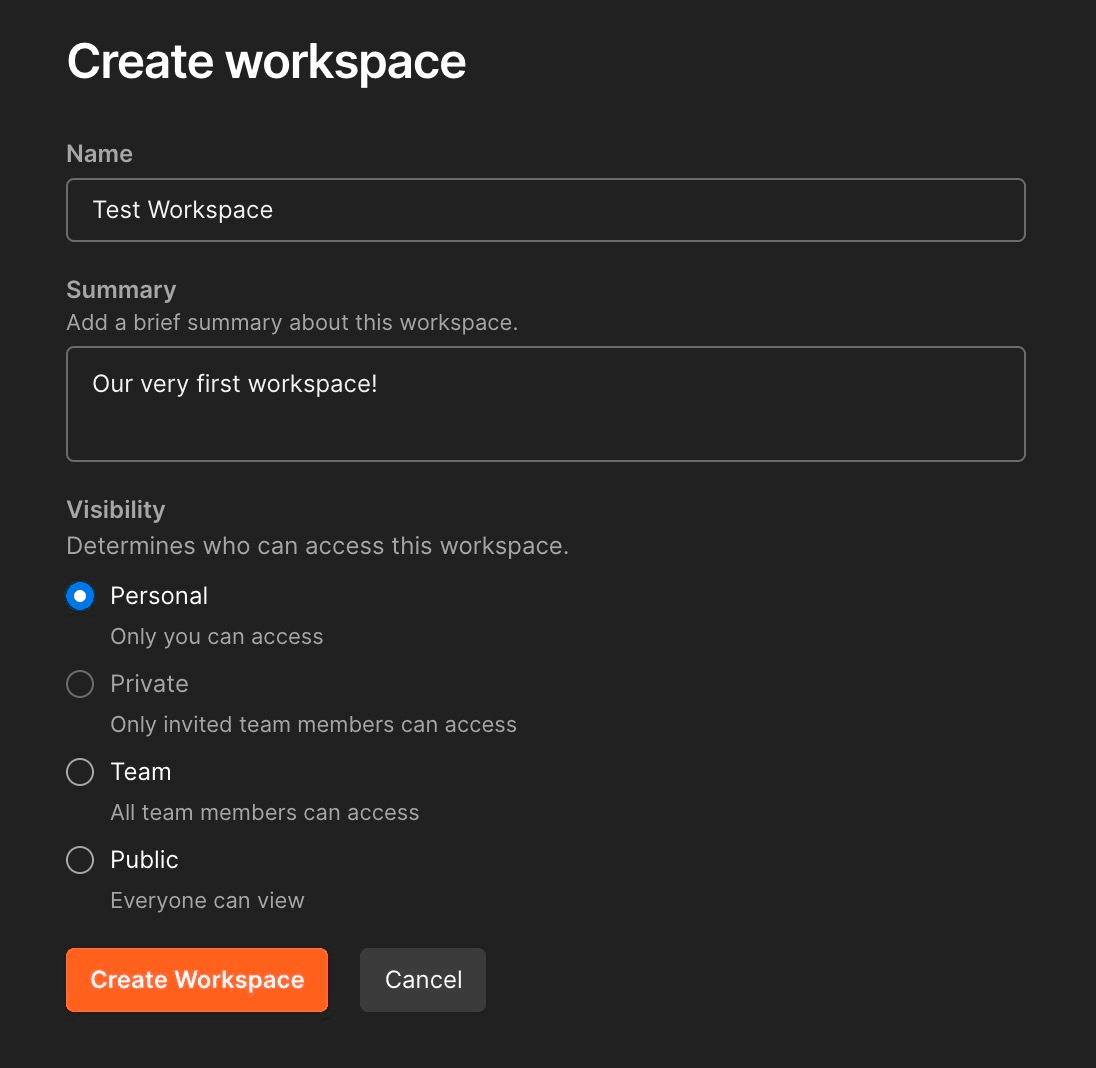Click the 'Visibility' section label
The image size is (1096, 1068).
(116, 510)
